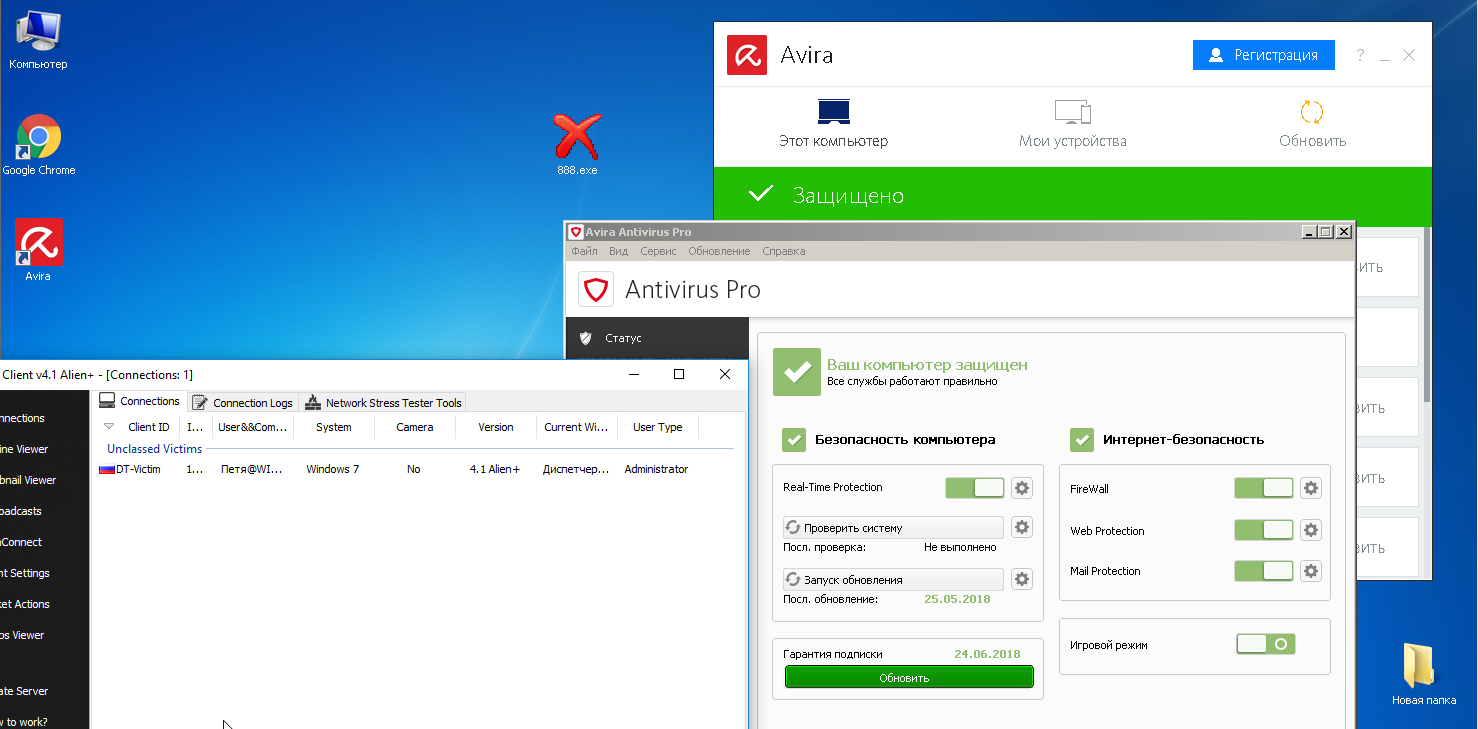Click the Version column header

point(496,427)
